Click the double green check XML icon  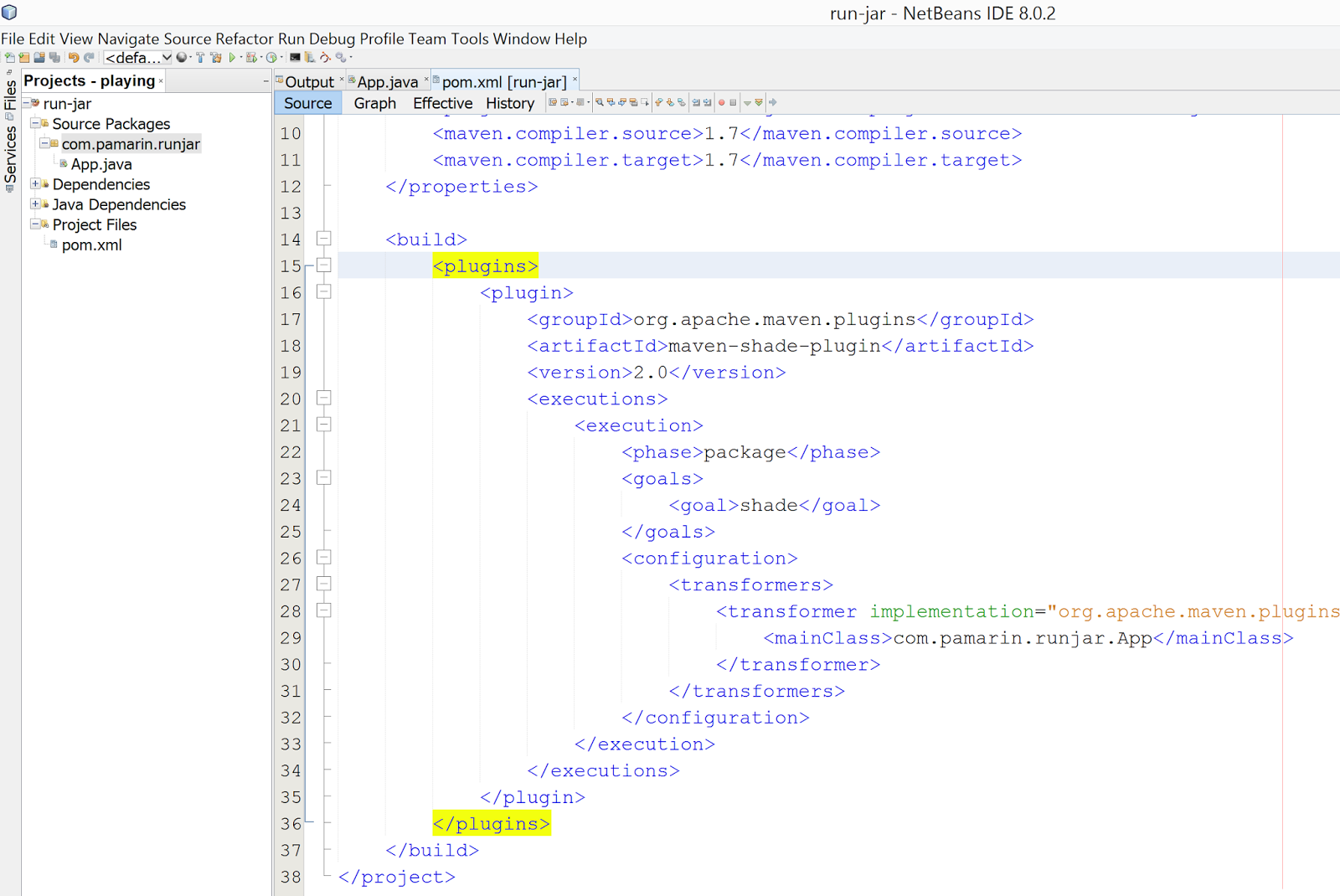point(759,102)
